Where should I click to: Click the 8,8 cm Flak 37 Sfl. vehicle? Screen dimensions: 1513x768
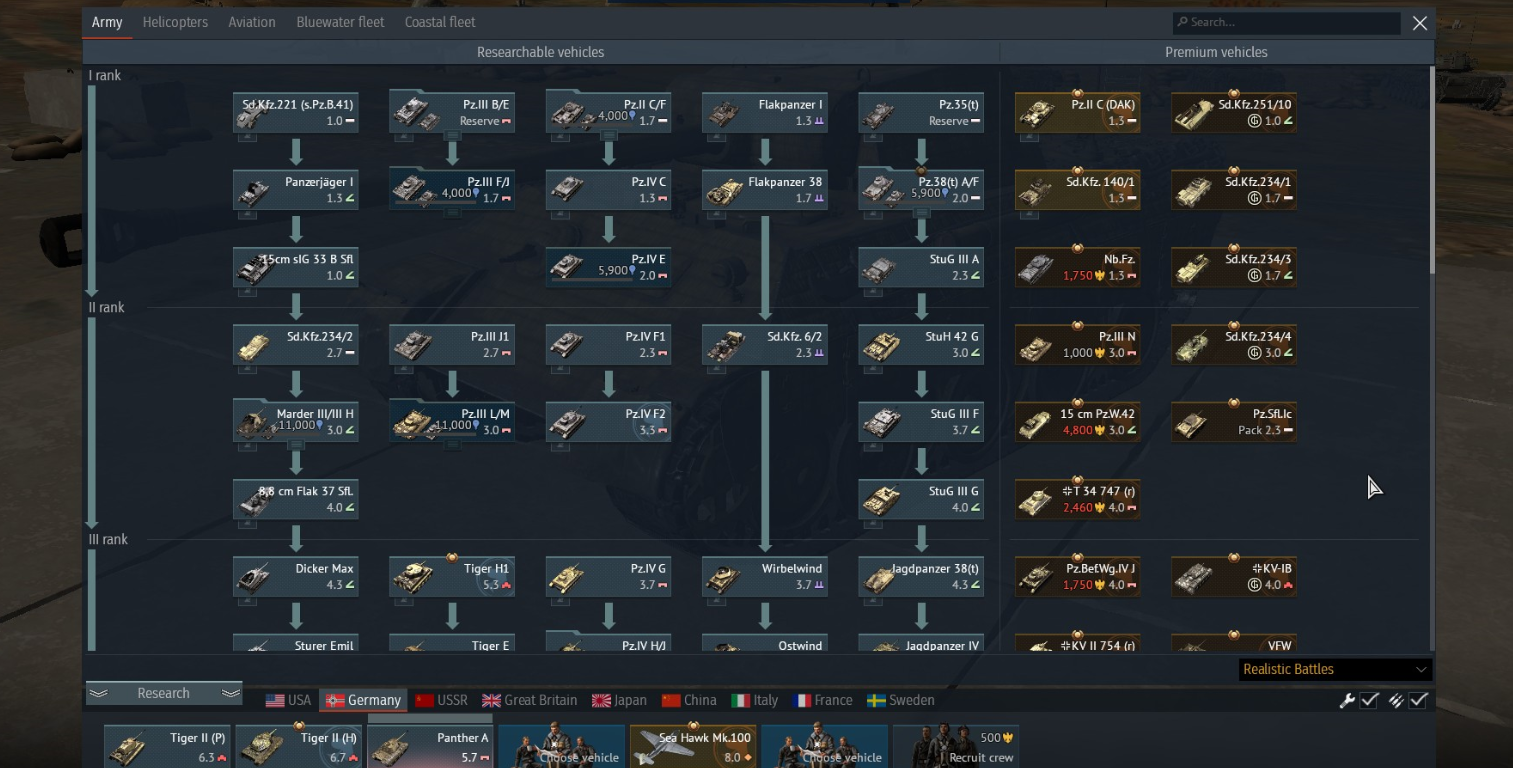point(296,499)
